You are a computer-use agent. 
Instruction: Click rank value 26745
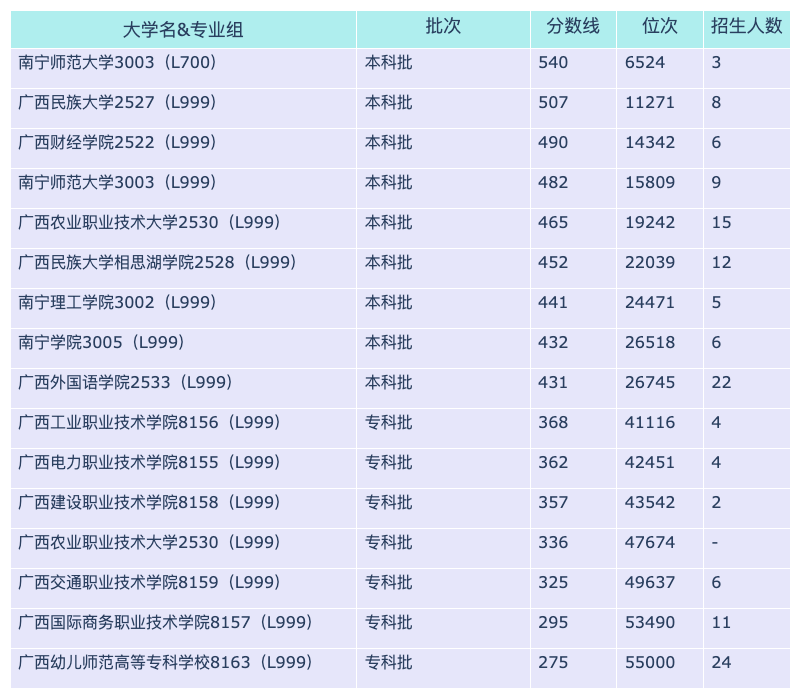(x=650, y=382)
